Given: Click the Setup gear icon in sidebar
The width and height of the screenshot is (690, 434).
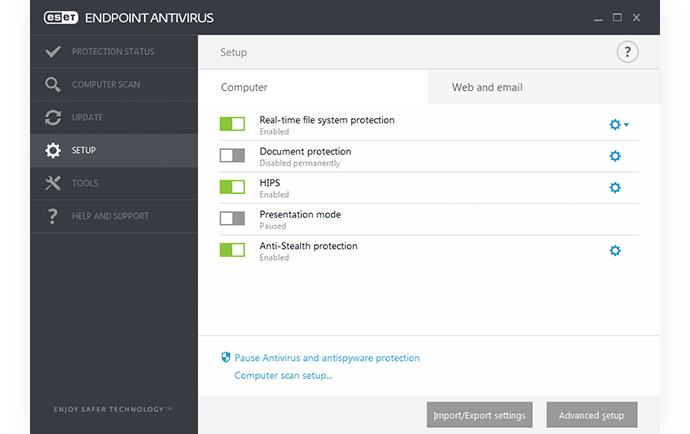Looking at the screenshot, I should pyautogui.click(x=53, y=151).
